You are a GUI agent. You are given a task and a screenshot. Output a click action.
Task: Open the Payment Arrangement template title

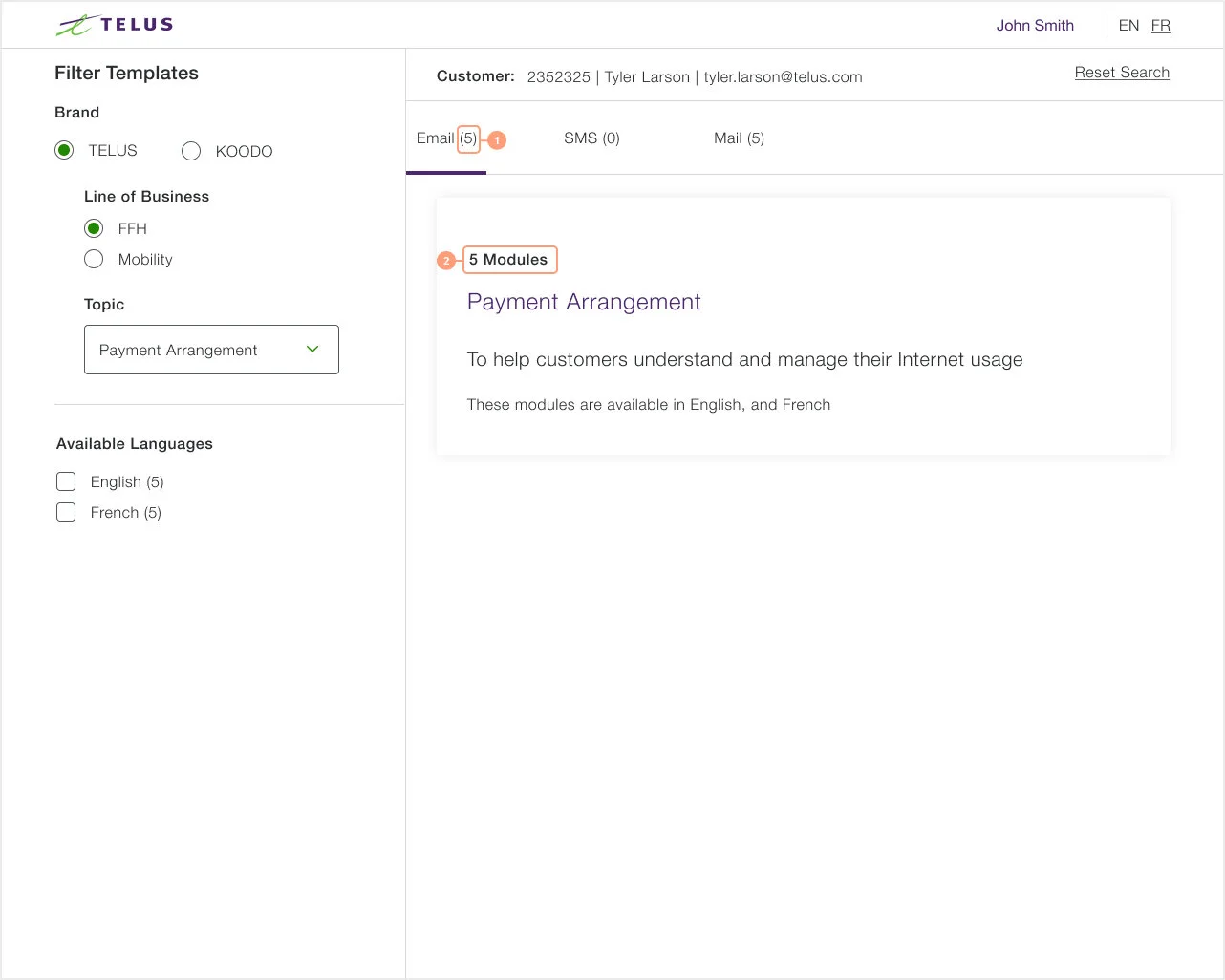click(x=584, y=302)
